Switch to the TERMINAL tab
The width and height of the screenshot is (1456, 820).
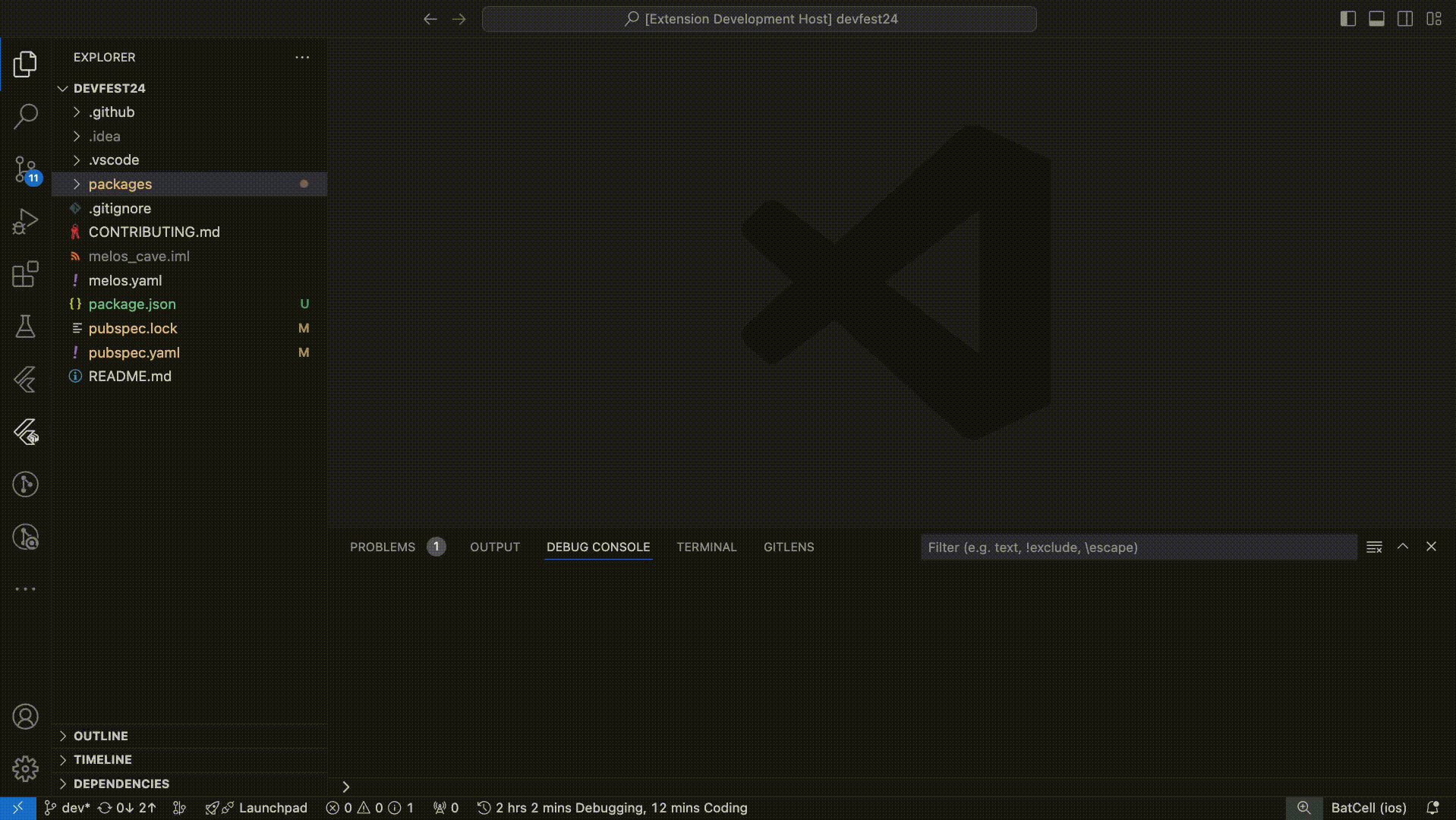click(707, 547)
